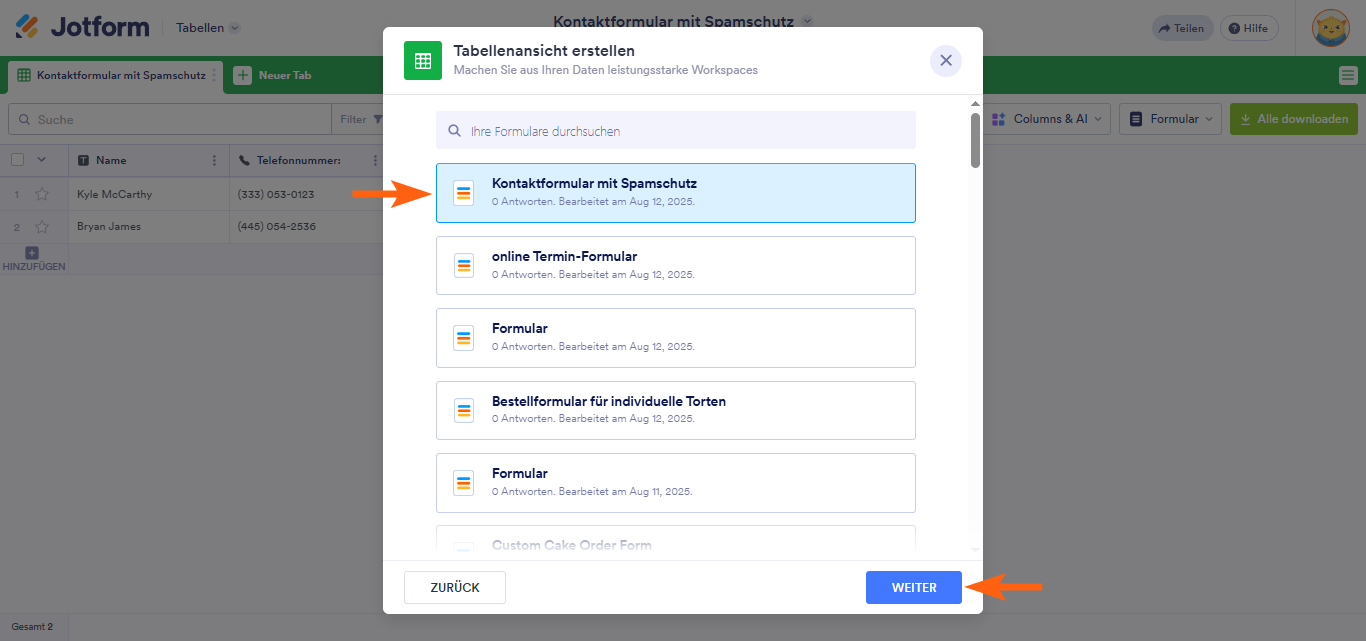Screen dimensions: 1366x641
Task: Click form icon of Bestellformular für individuelle Torten
Action: [463, 410]
